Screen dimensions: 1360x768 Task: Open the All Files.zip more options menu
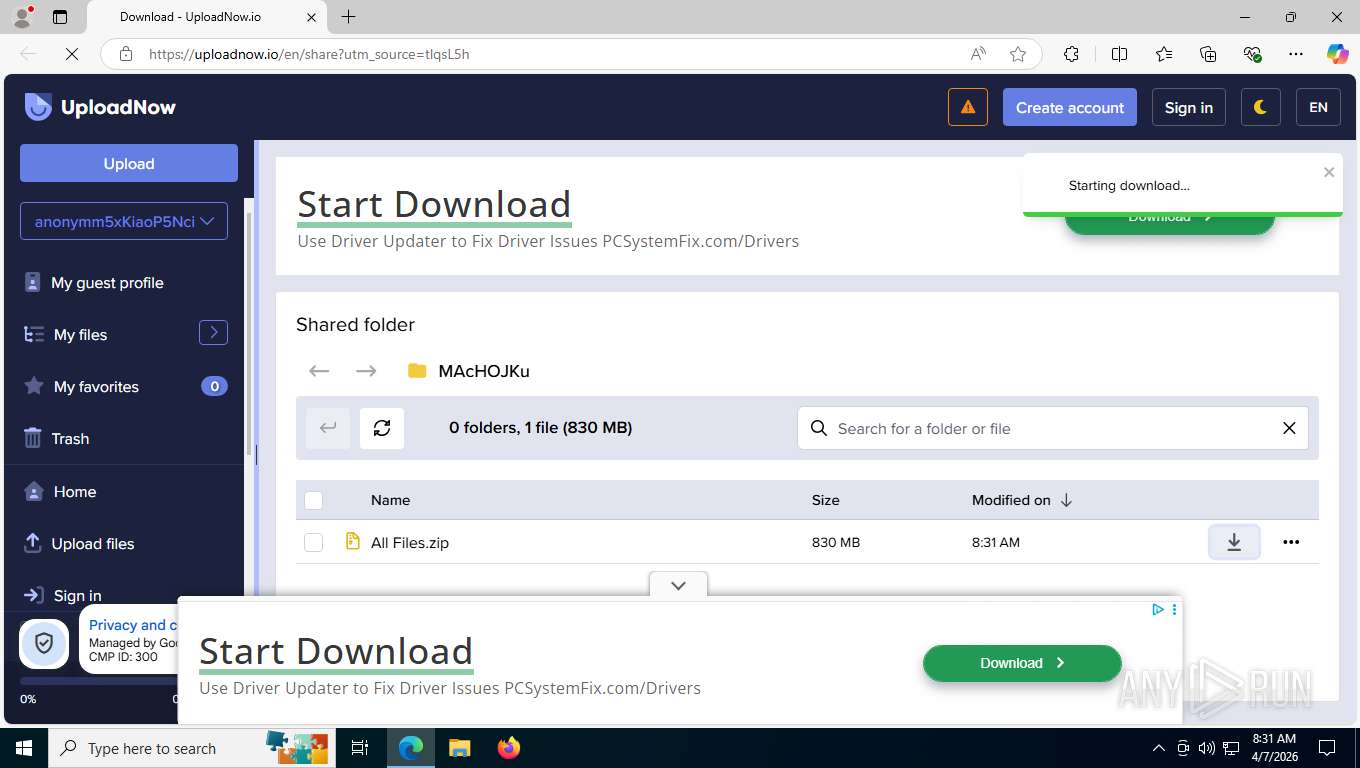1291,542
